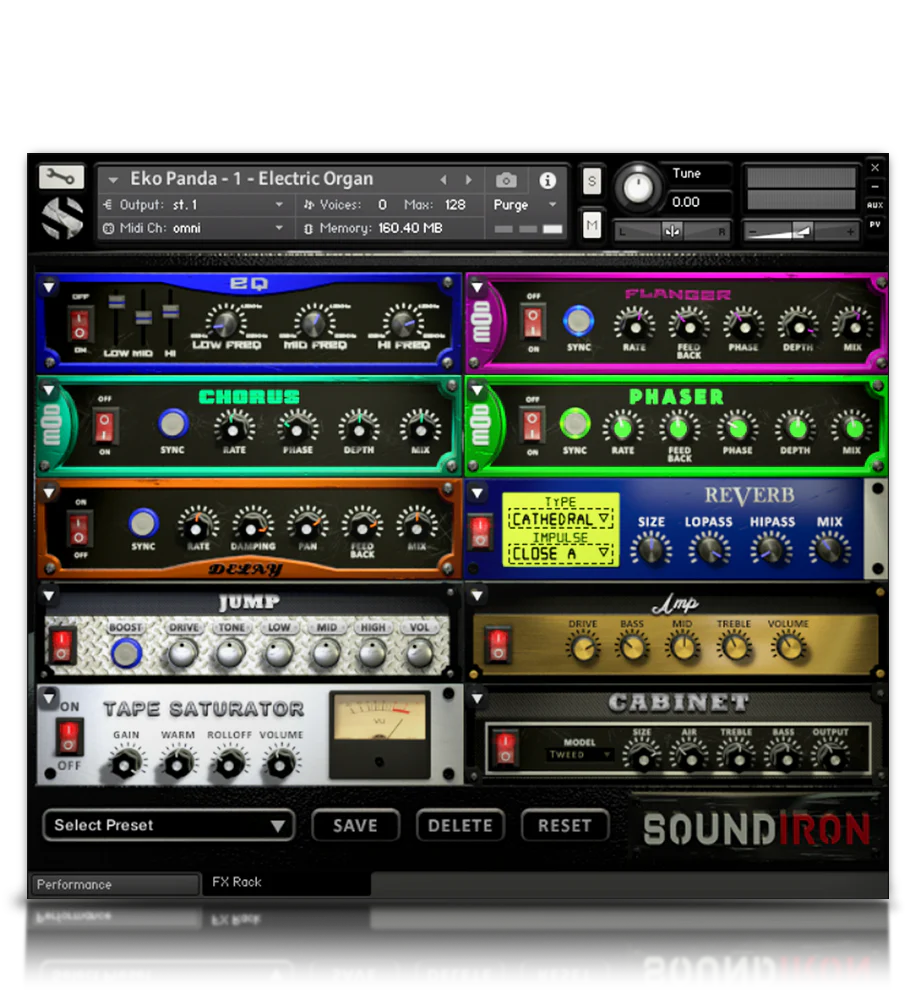Collapse the Flanger module triangle
Screen dimensions: 911x1002
tap(477, 286)
